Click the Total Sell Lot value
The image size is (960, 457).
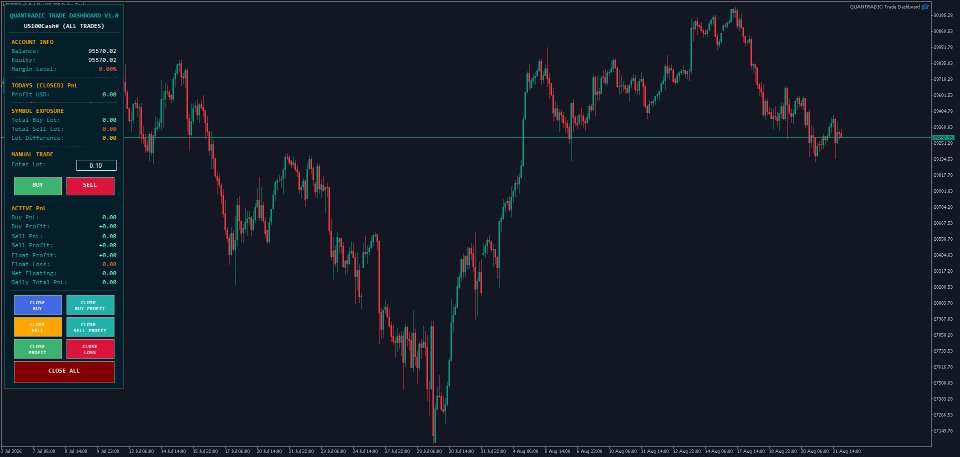[110, 129]
